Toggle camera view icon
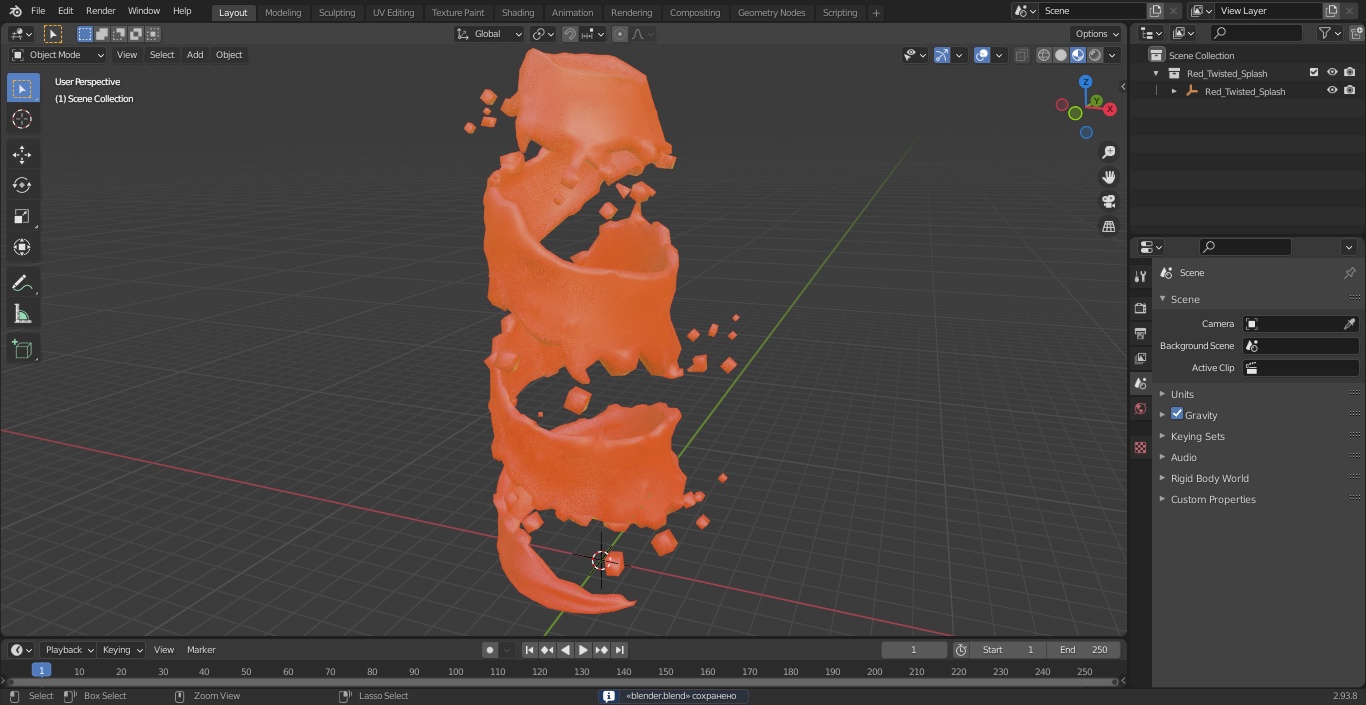The height and width of the screenshot is (705, 1366). coord(1108,202)
